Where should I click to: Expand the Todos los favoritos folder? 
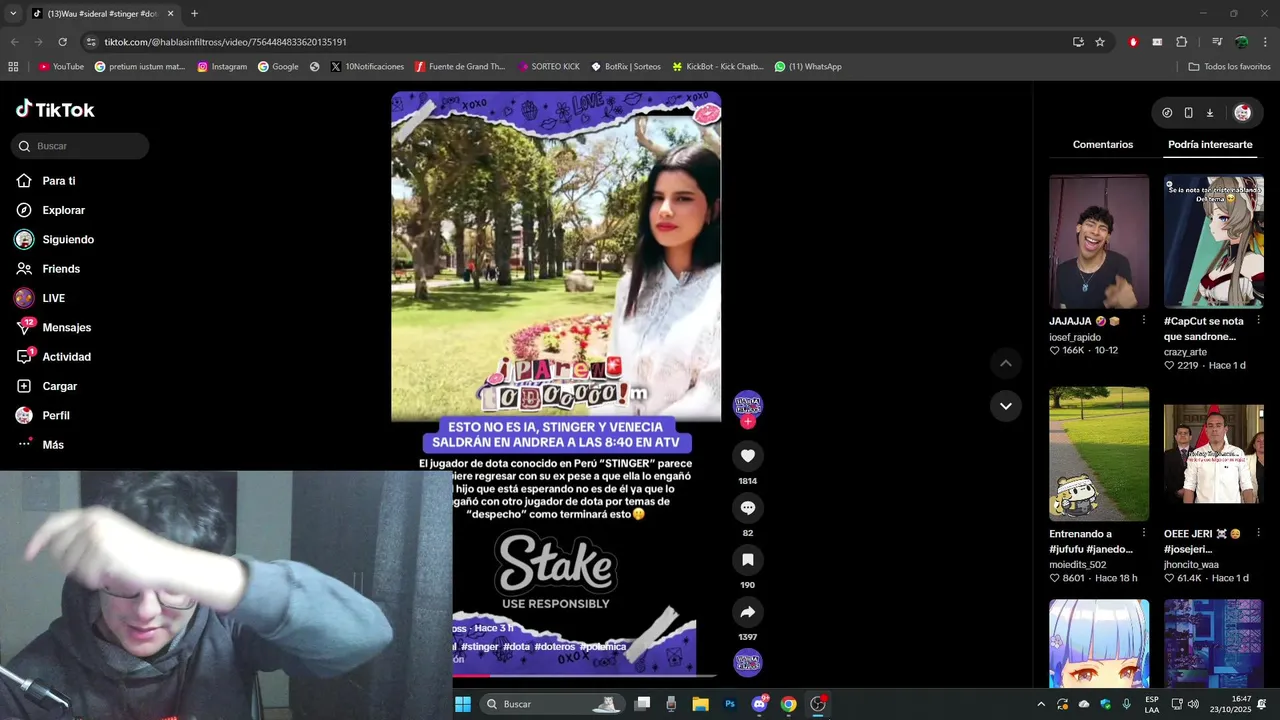(x=1229, y=67)
